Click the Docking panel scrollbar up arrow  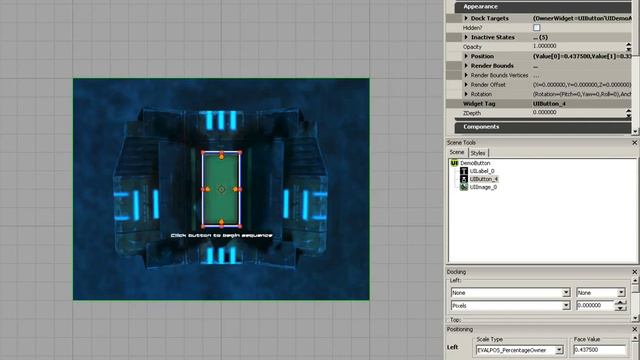[635, 280]
